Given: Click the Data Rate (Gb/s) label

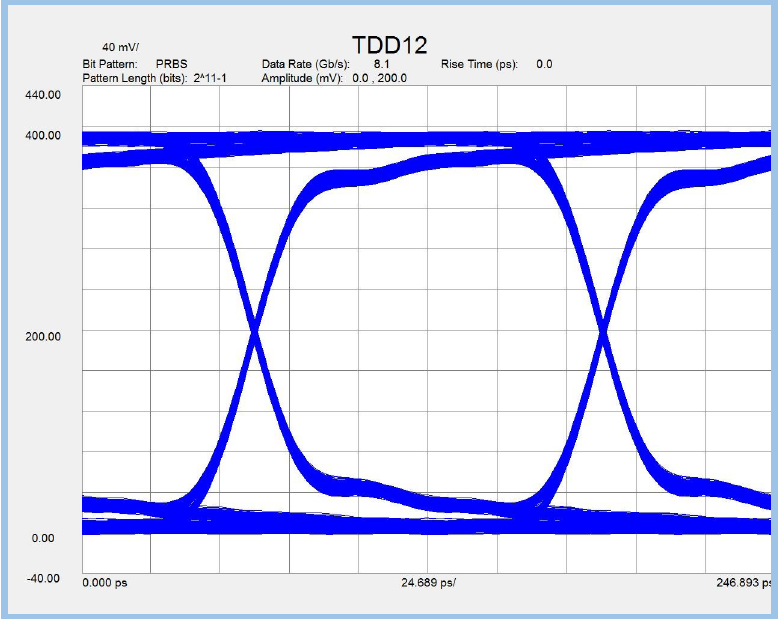Looking at the screenshot, I should [306, 64].
